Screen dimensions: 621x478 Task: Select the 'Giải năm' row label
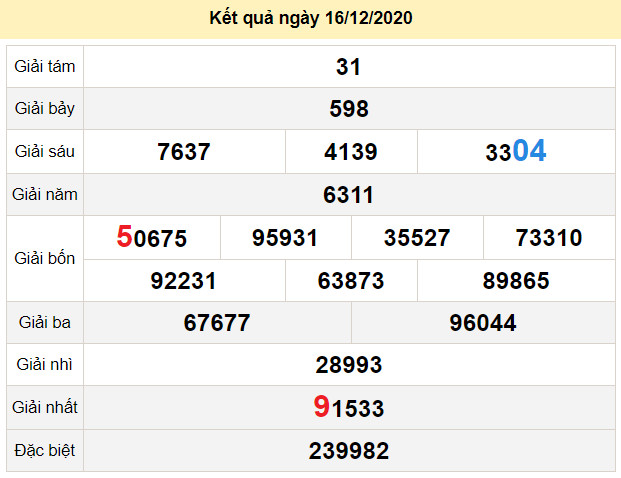[45, 195]
